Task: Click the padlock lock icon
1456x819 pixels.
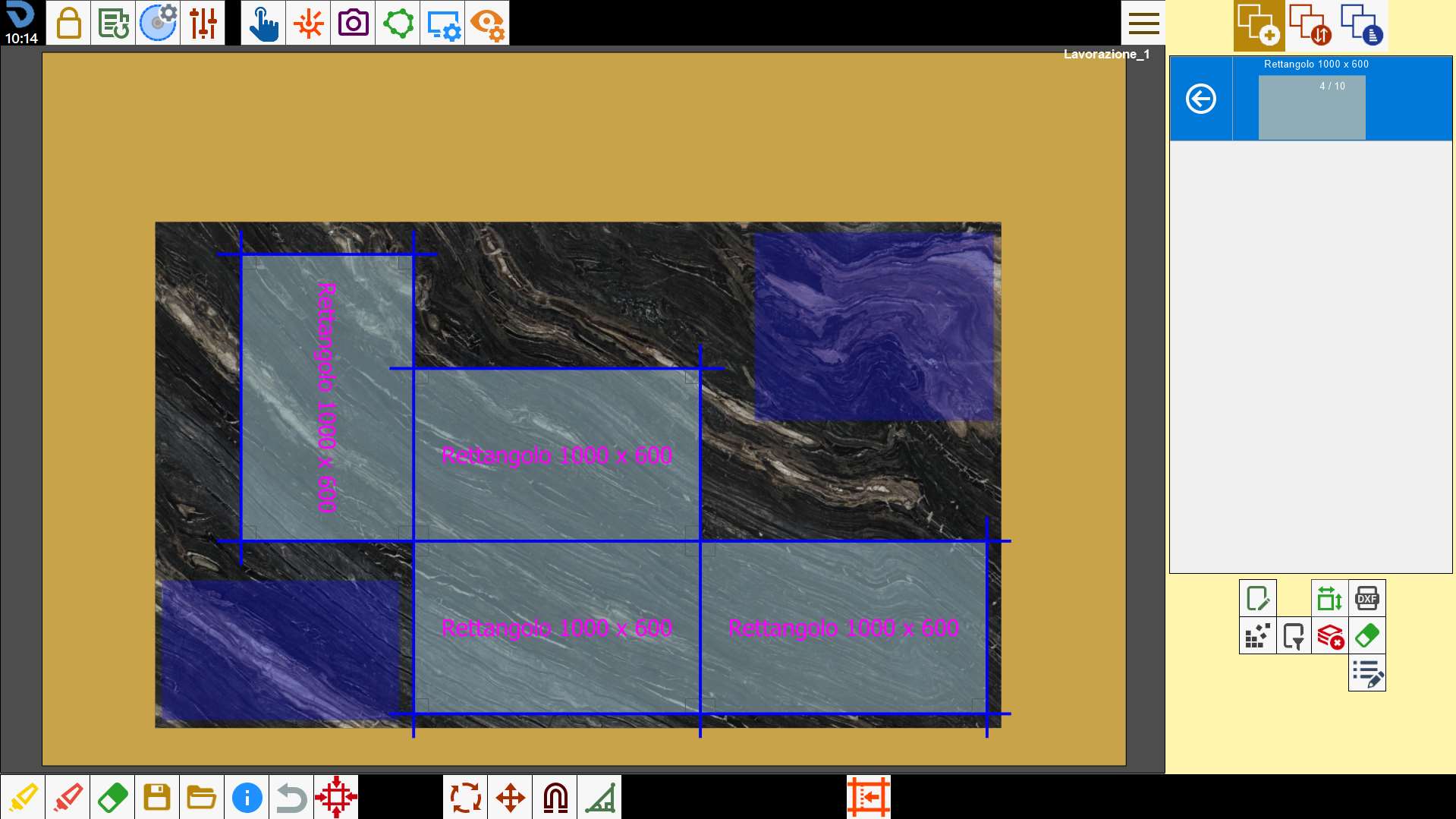Action: coord(68,23)
